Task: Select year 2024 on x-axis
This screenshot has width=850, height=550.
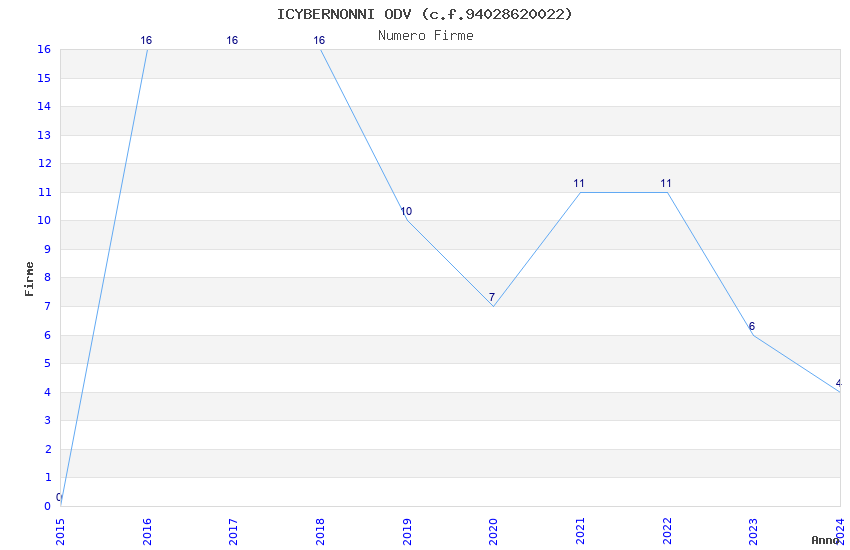Action: [840, 532]
